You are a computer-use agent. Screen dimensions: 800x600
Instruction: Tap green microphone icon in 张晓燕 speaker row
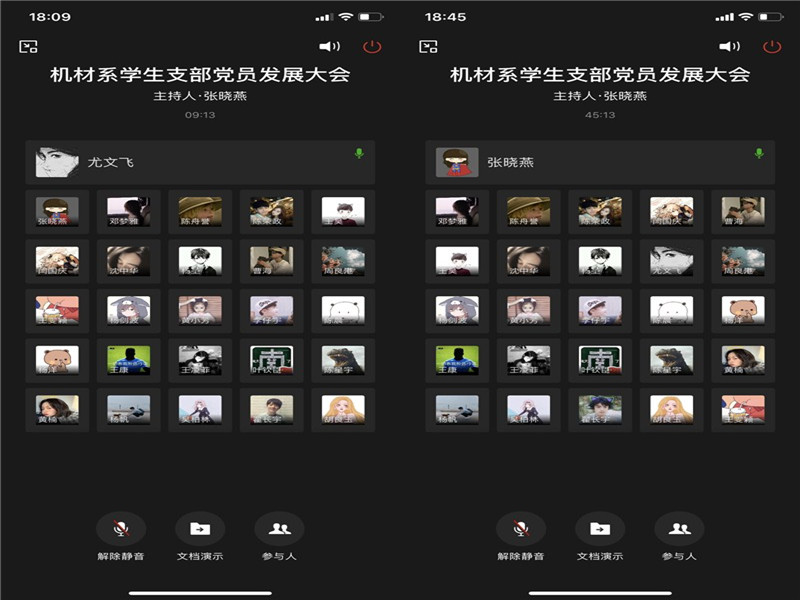[x=759, y=153]
